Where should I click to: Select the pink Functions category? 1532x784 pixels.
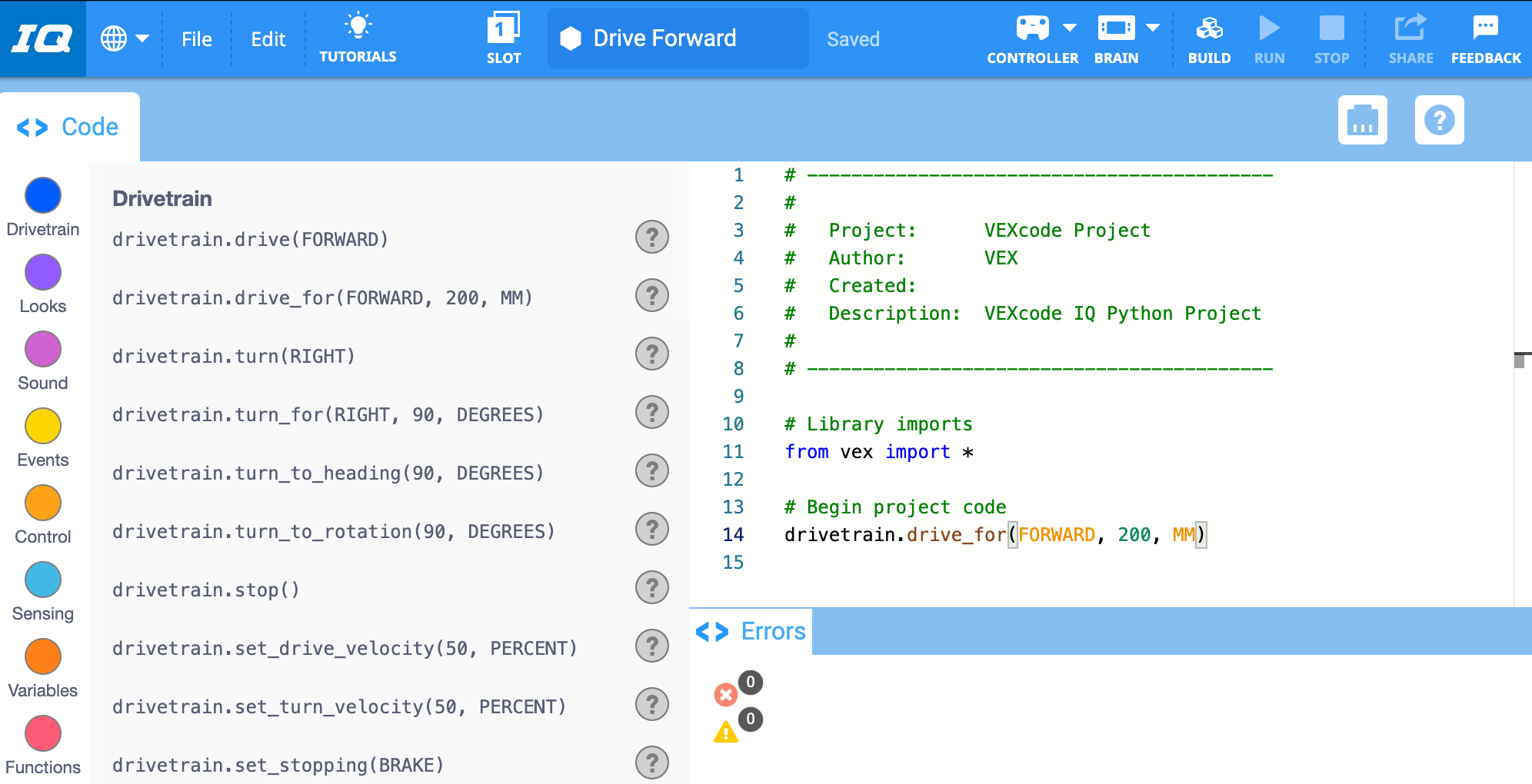pyautogui.click(x=43, y=733)
